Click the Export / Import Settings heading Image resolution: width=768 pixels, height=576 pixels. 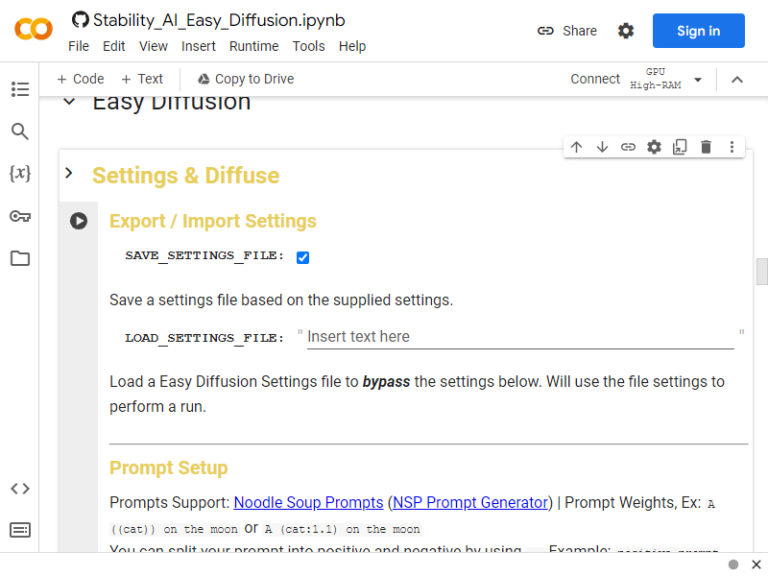pyautogui.click(x=213, y=221)
